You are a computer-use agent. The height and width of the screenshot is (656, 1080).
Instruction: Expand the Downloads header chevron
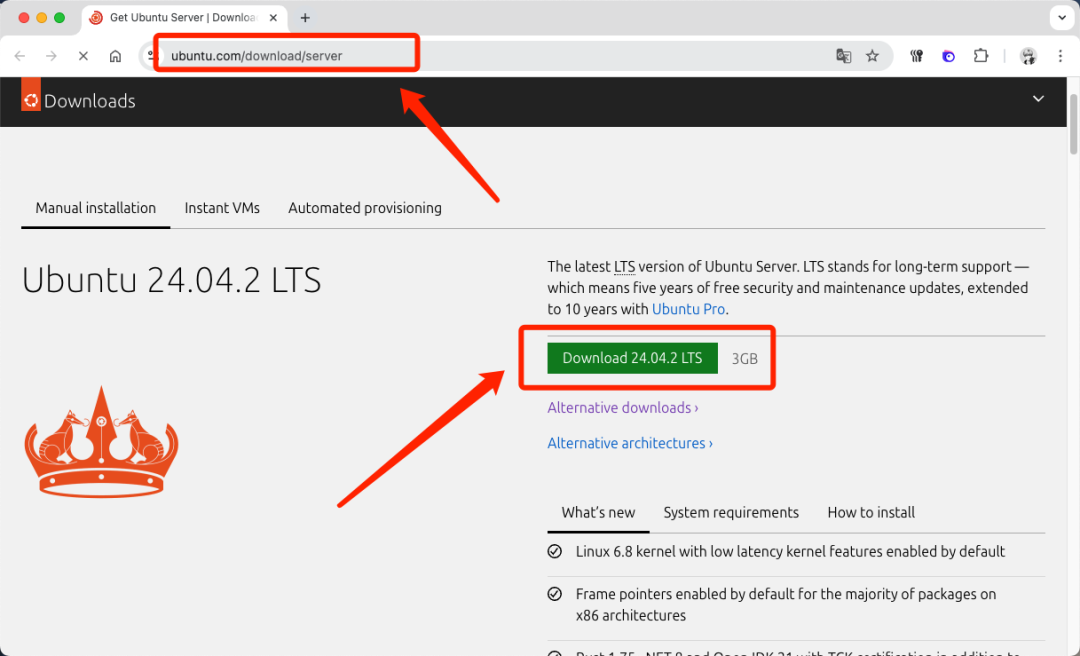(1038, 99)
